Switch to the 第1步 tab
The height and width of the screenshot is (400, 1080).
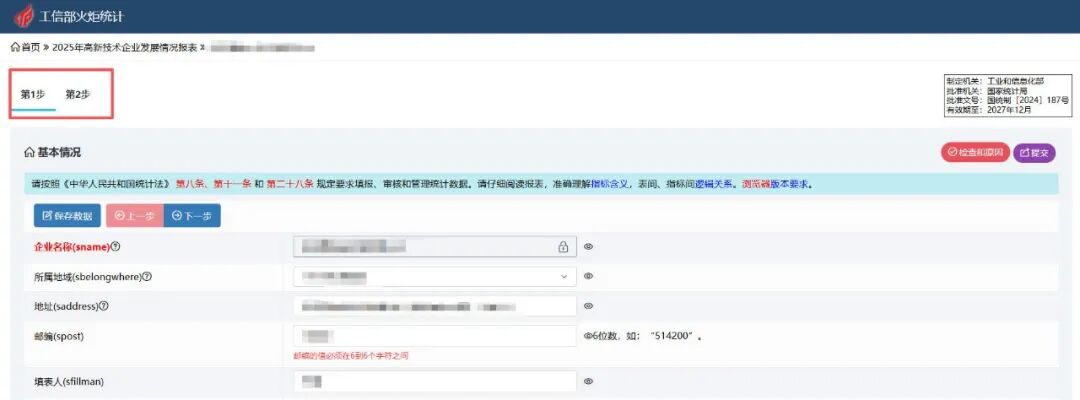point(33,95)
